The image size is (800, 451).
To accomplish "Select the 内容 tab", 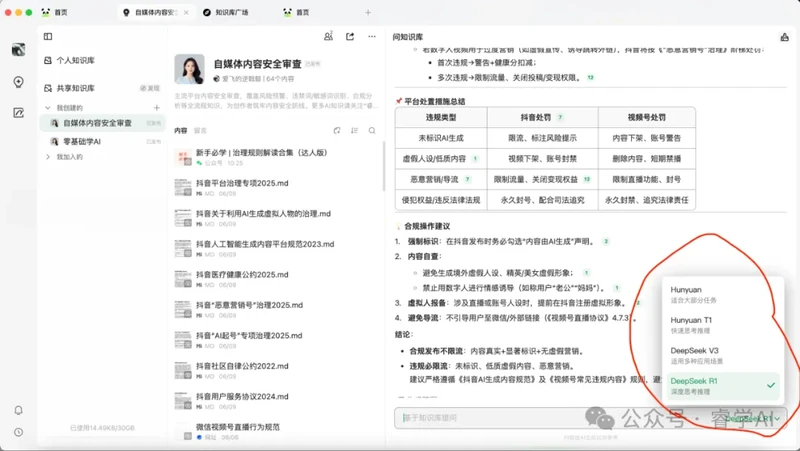I will (181, 131).
